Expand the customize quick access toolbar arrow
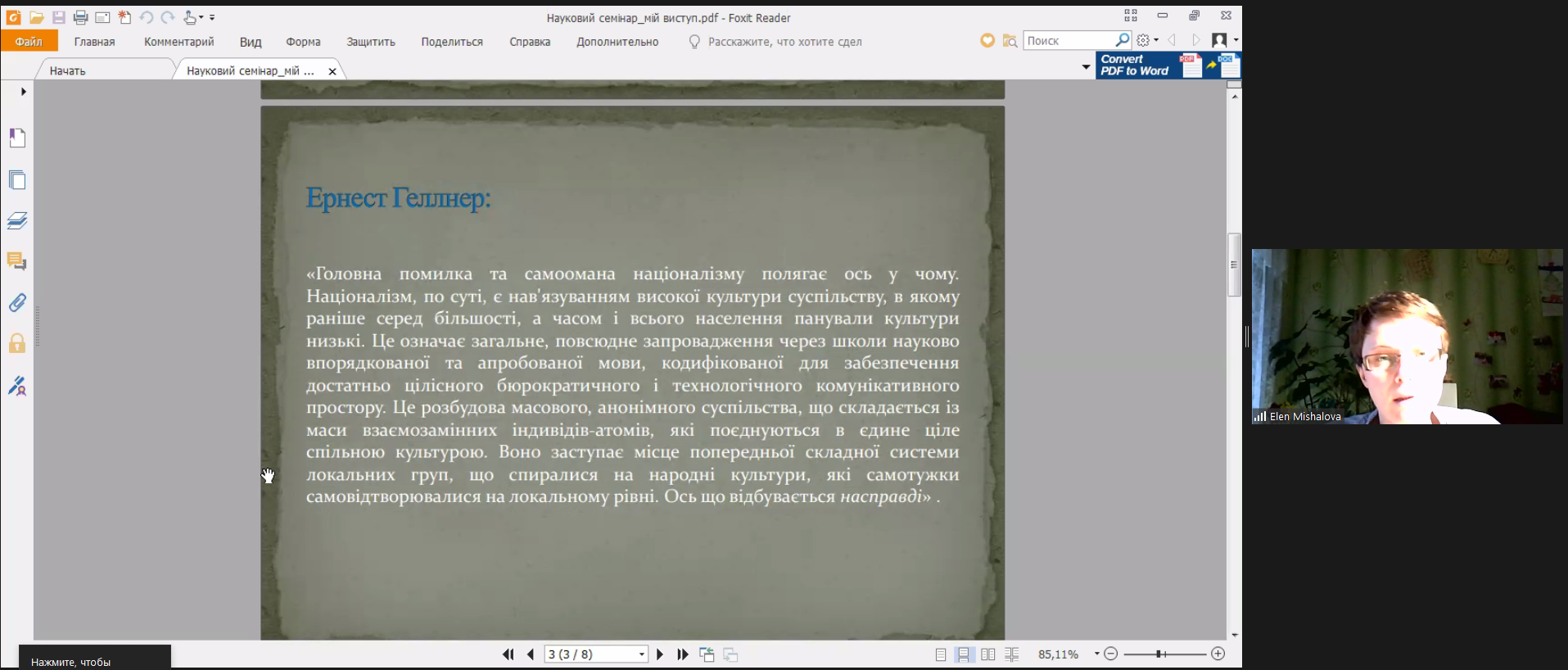 [212, 17]
